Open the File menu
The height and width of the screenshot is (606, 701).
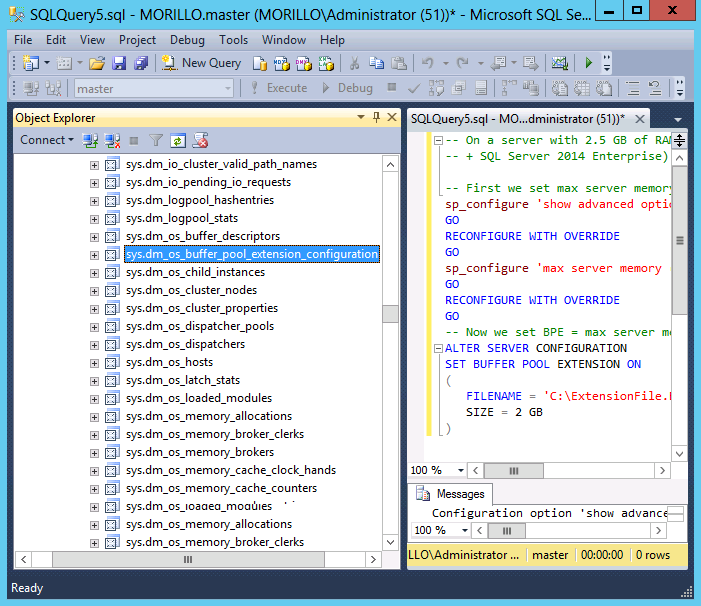click(23, 40)
